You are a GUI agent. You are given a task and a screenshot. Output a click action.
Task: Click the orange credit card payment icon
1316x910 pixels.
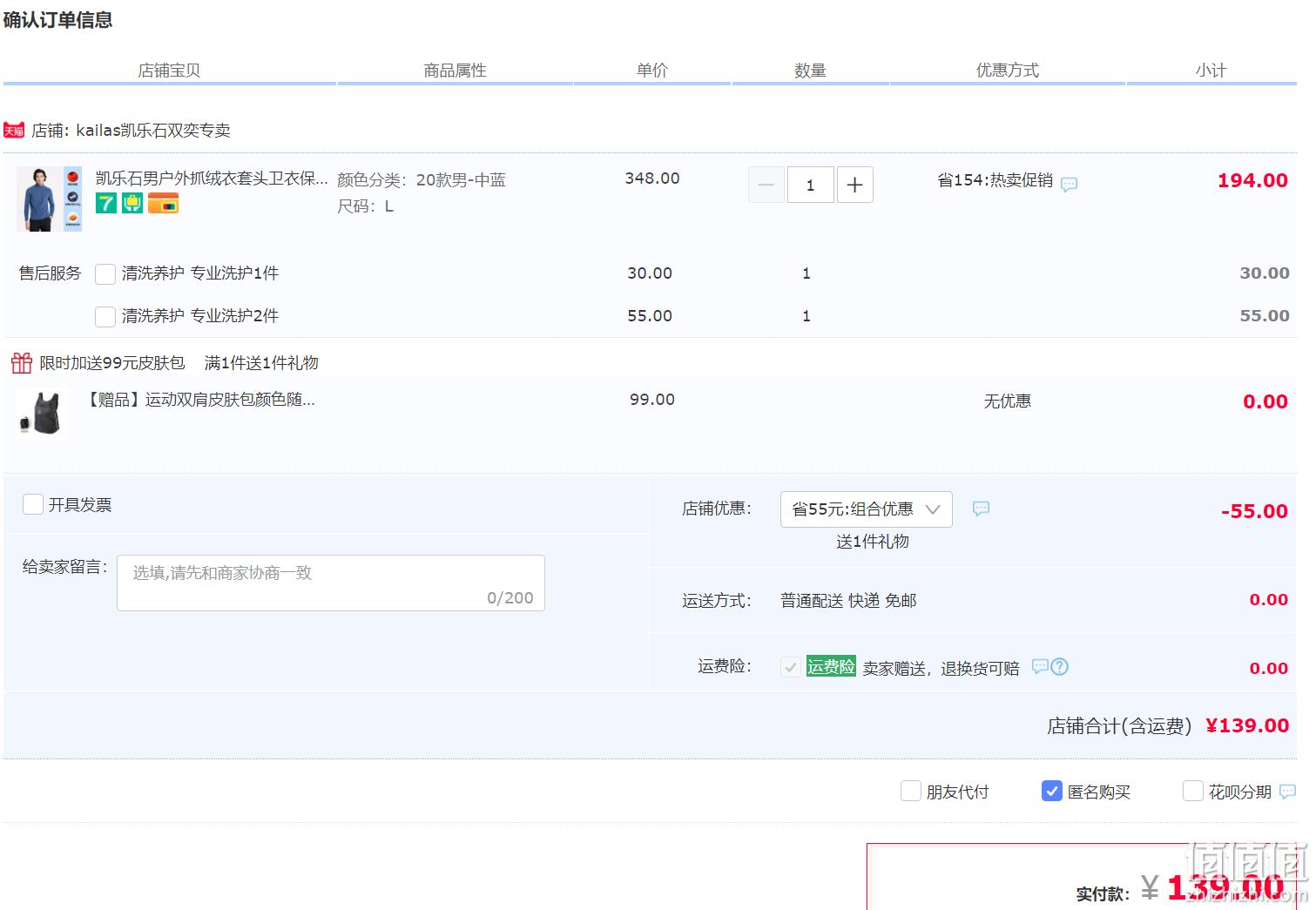(x=163, y=204)
